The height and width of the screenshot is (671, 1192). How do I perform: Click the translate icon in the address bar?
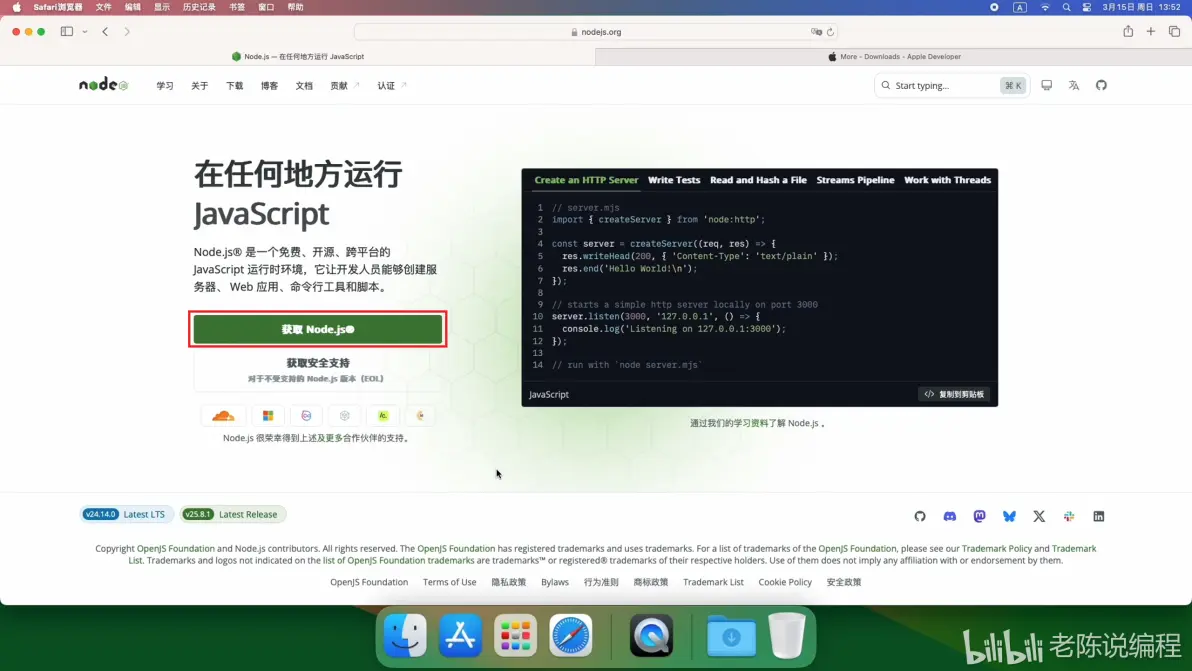pos(816,32)
